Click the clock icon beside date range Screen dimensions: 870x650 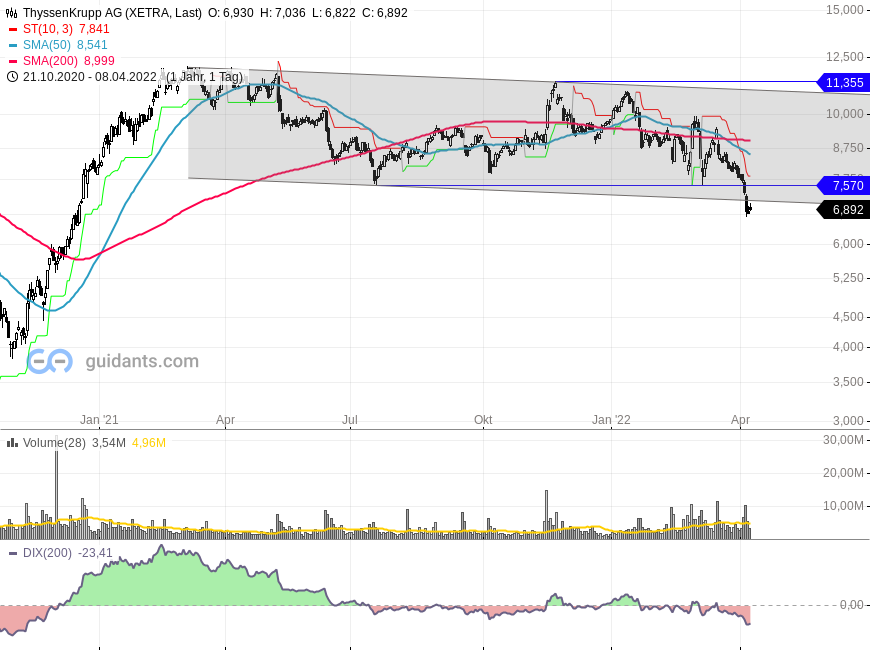[12, 77]
